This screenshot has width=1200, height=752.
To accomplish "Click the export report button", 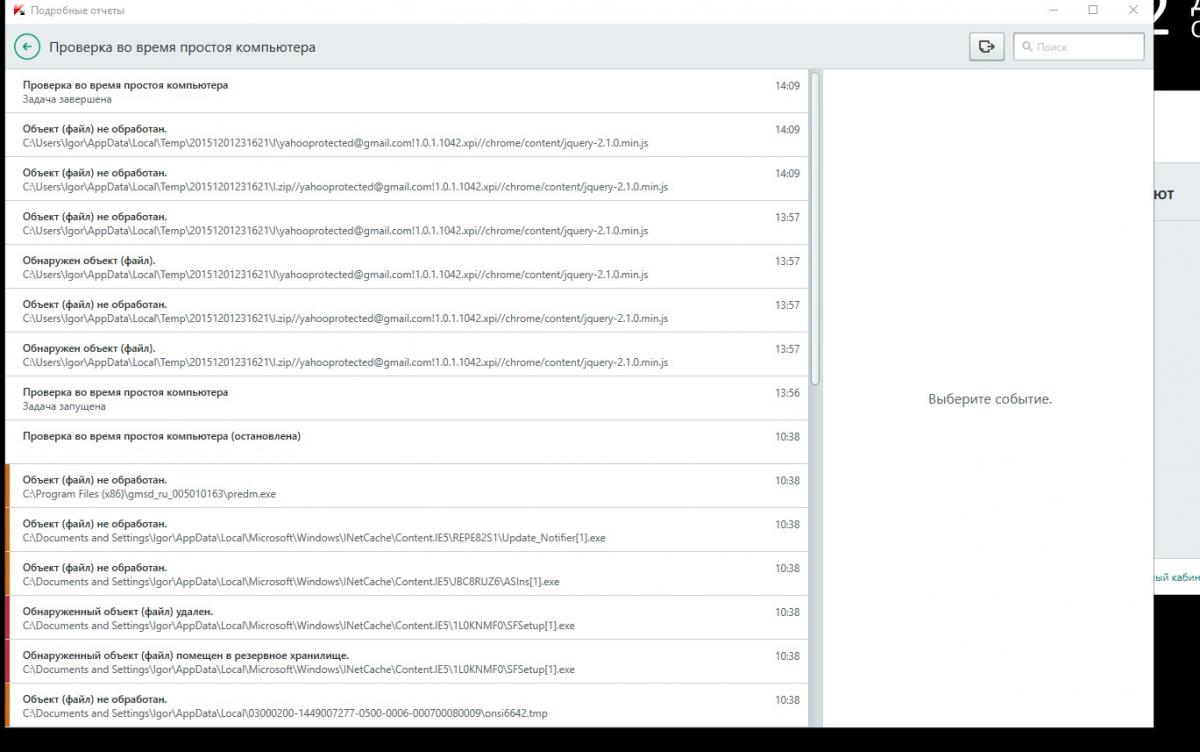I will (987, 46).
